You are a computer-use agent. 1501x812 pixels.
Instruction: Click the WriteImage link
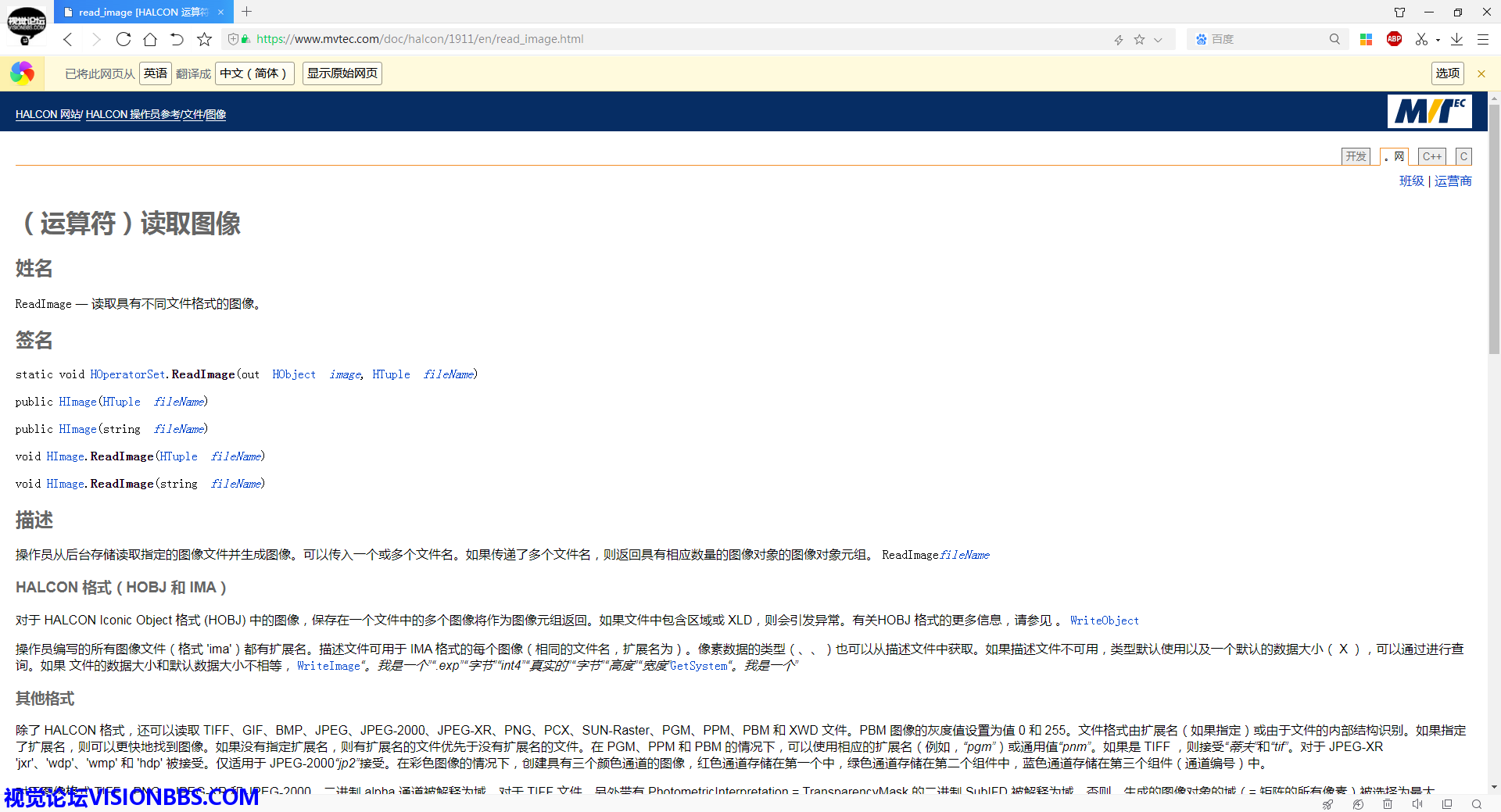[x=328, y=666]
